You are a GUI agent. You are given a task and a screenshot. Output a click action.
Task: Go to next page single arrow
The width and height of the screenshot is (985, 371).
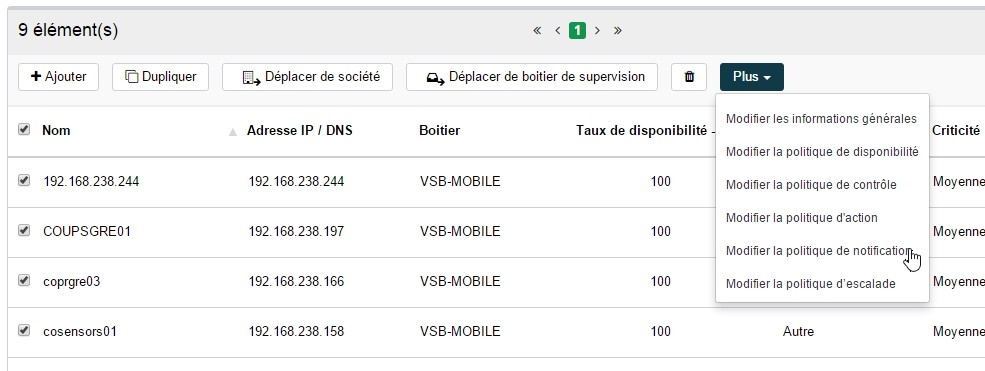pyautogui.click(x=597, y=30)
